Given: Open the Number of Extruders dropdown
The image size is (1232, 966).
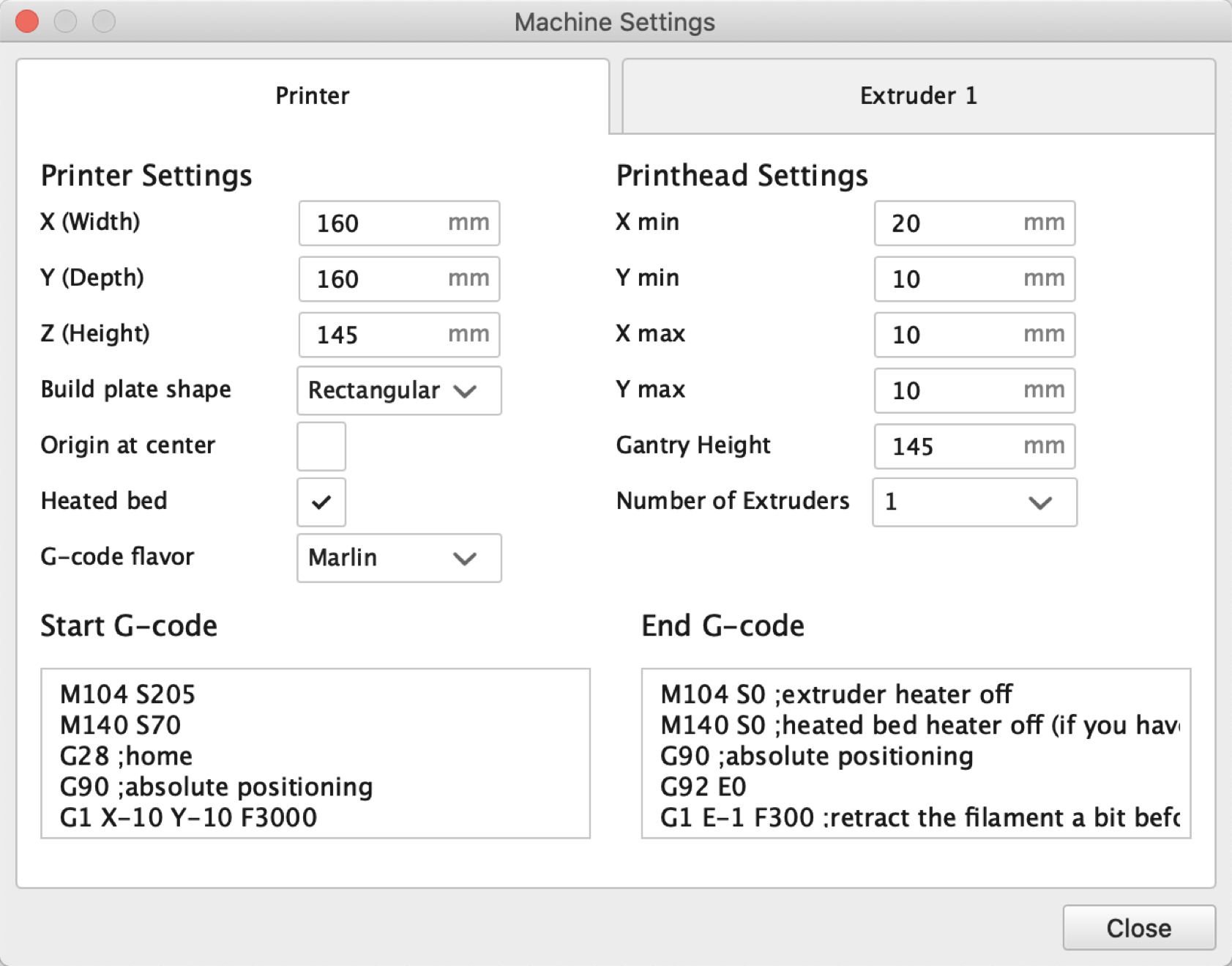Looking at the screenshot, I should pos(974,502).
